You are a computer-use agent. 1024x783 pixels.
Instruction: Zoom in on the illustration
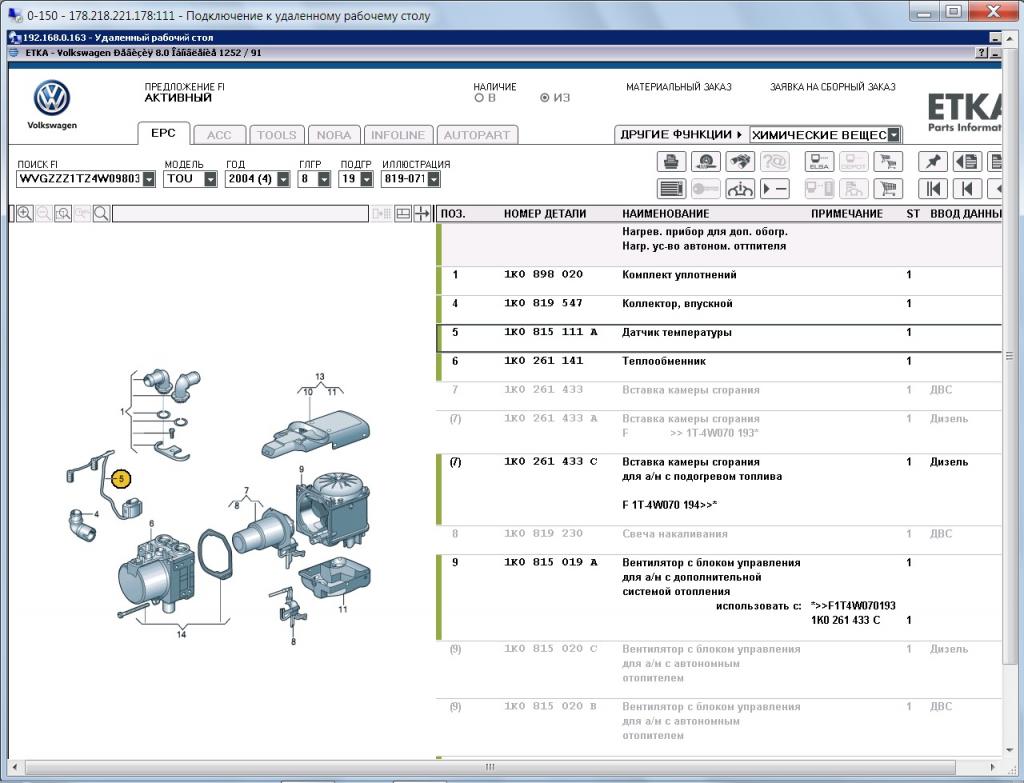25,214
